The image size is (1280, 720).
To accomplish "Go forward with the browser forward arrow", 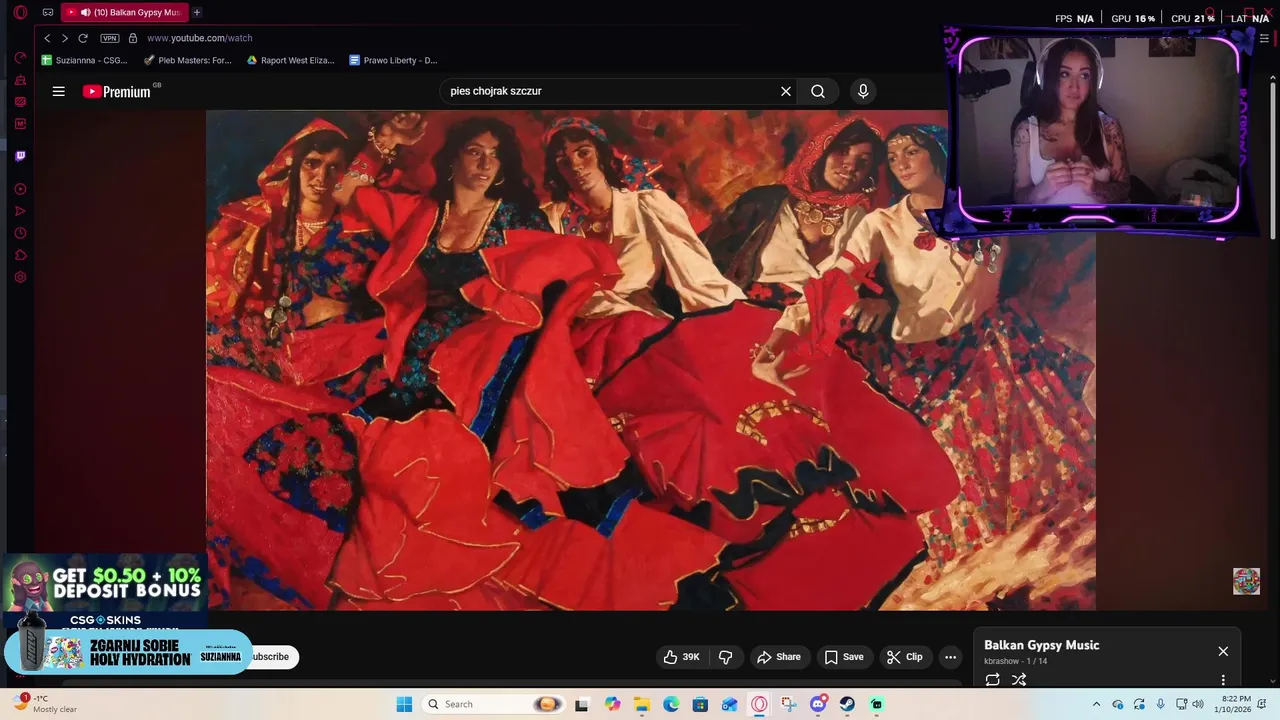I will tap(65, 38).
